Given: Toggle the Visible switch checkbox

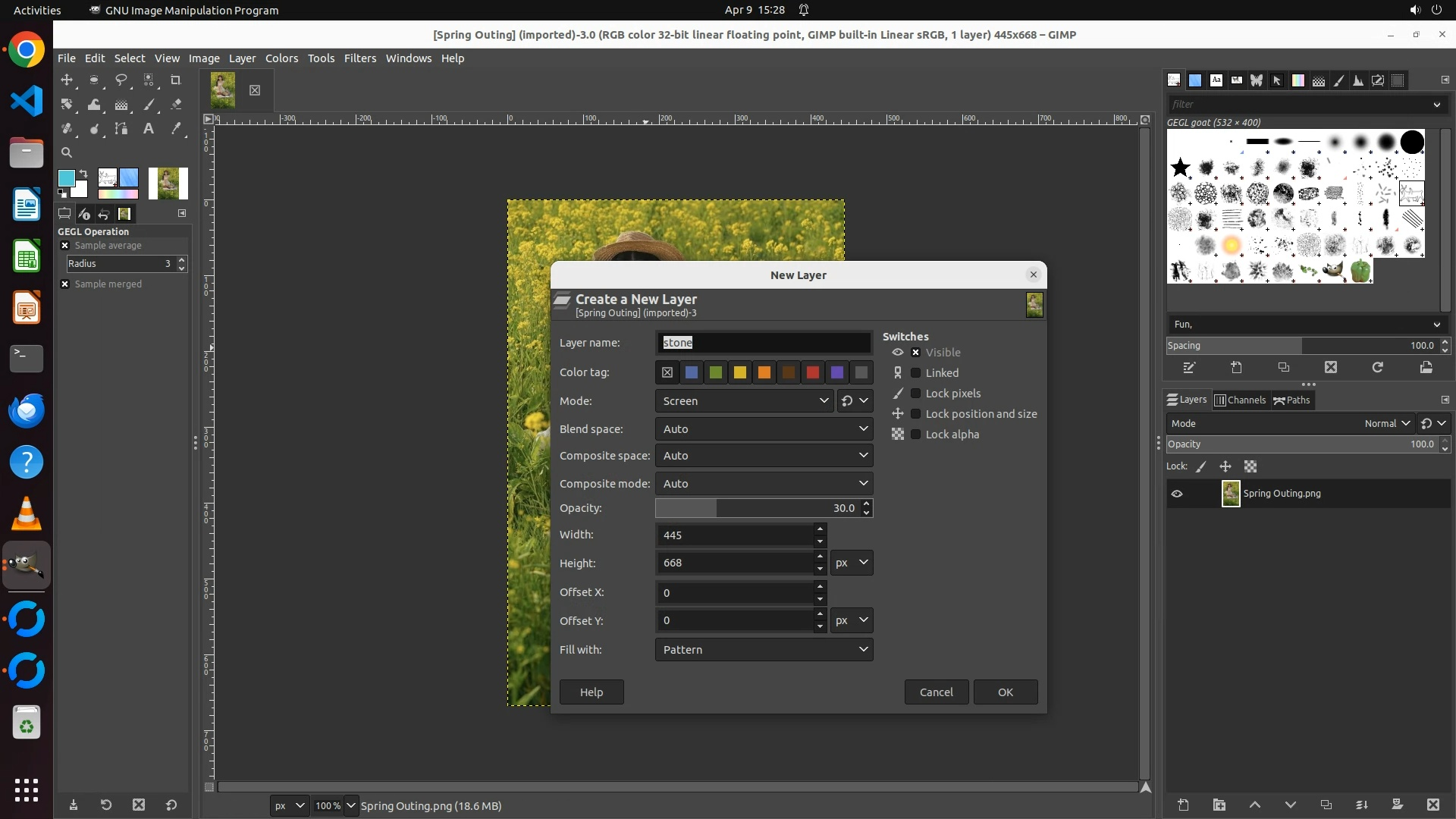Looking at the screenshot, I should 915,353.
